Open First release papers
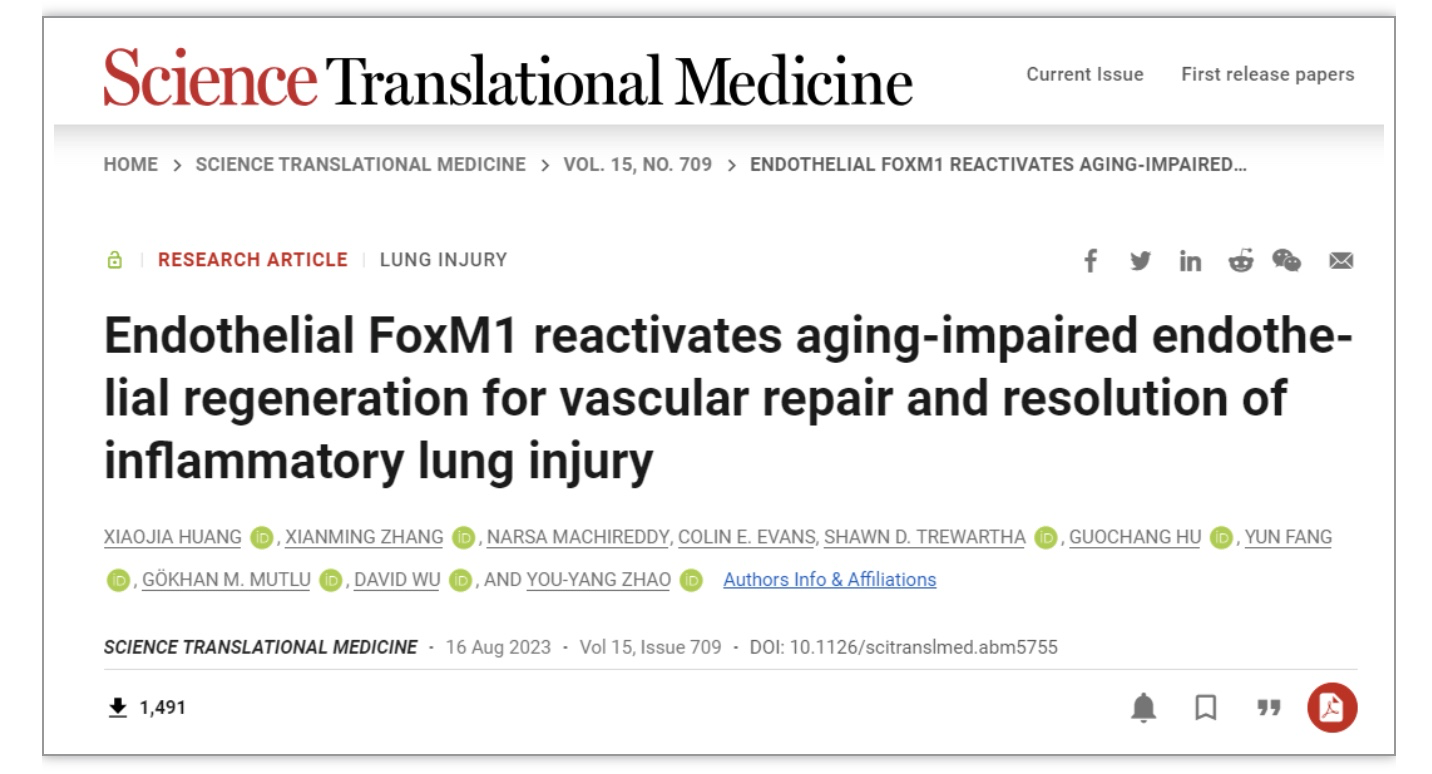Image resolution: width=1432 pixels, height=774 pixels. (1268, 74)
